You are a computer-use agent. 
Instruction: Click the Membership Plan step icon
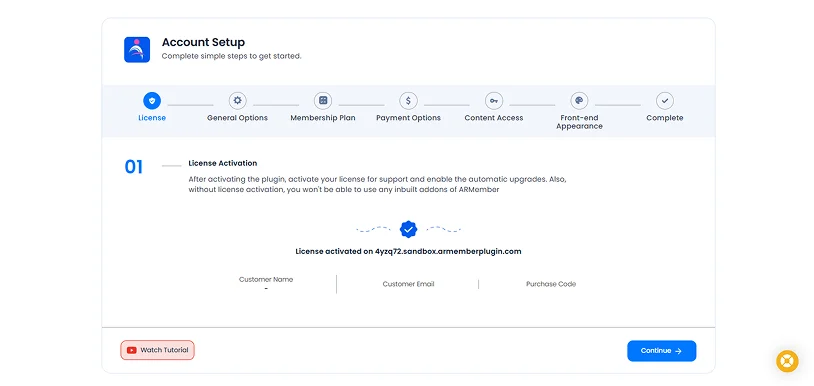click(323, 101)
